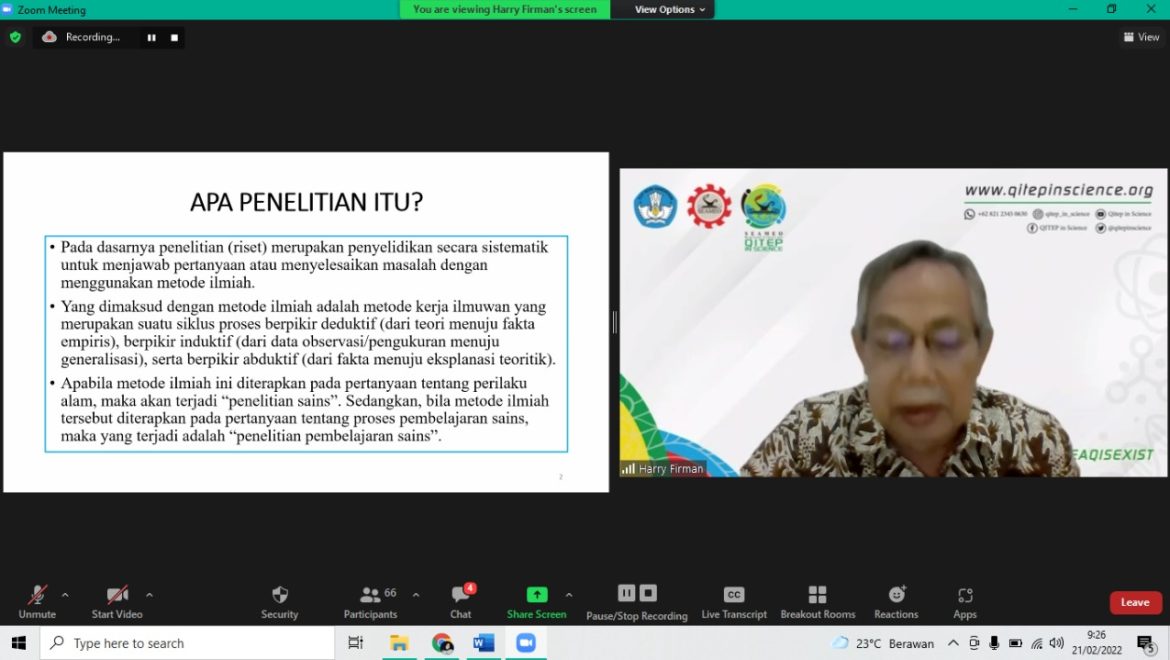
Task: Enable Live Transcript
Action: [733, 598]
